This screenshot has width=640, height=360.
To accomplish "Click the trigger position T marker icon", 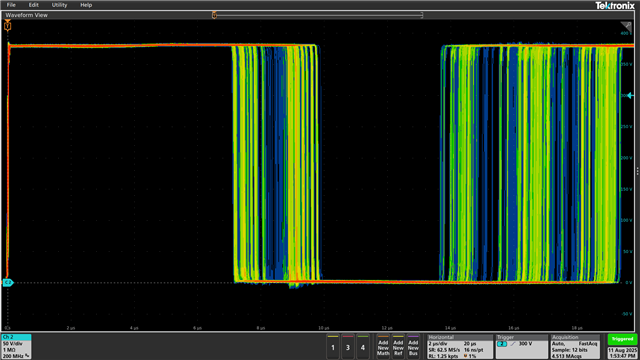I will tap(7, 26).
